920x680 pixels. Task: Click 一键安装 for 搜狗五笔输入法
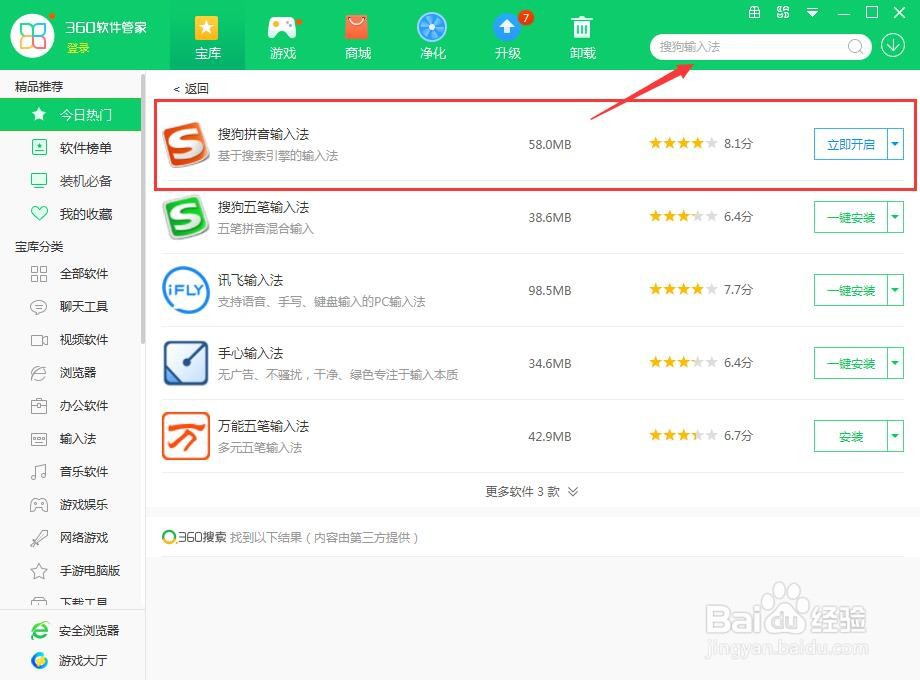click(851, 217)
